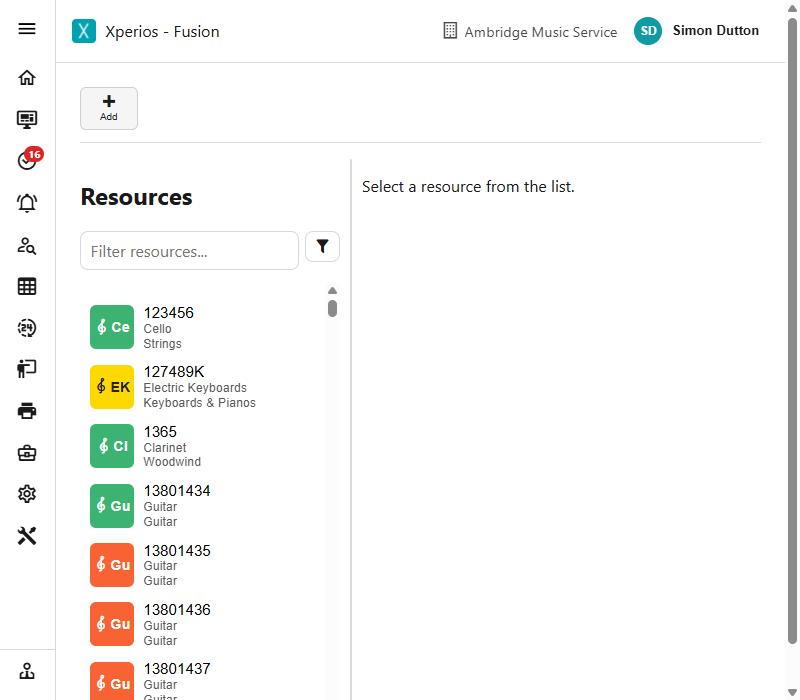Go to the Home icon in sidebar

[27, 78]
